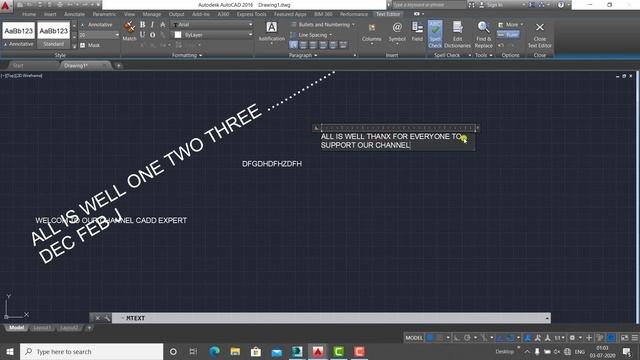Select the Standard text style thumbnail
640x360 pixels.
pyautogui.click(x=53, y=35)
